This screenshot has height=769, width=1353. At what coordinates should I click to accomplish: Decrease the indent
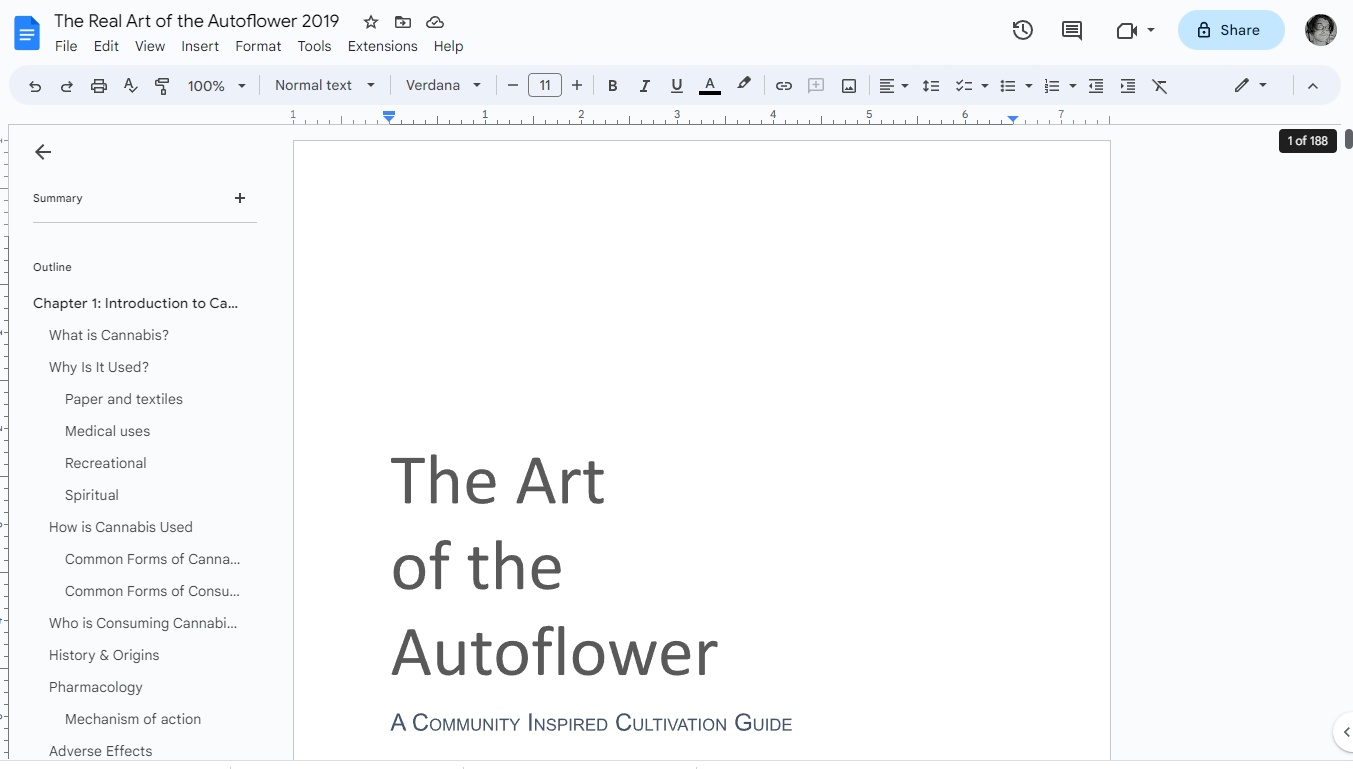tap(1096, 86)
